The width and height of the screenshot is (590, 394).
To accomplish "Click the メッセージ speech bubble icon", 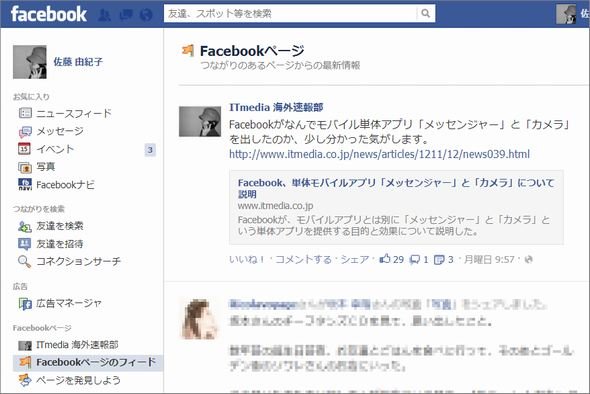I will 25,131.
